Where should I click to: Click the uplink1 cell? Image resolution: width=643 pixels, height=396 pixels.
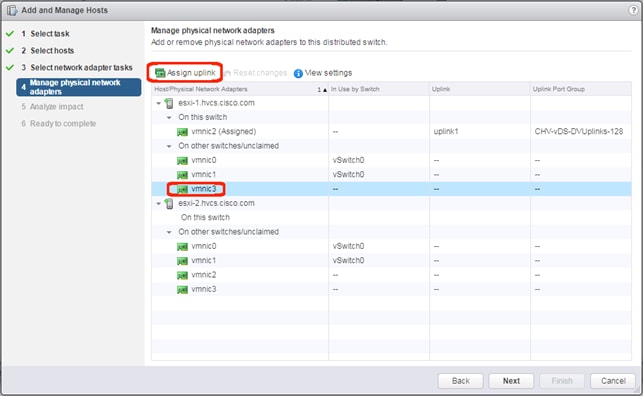point(446,132)
